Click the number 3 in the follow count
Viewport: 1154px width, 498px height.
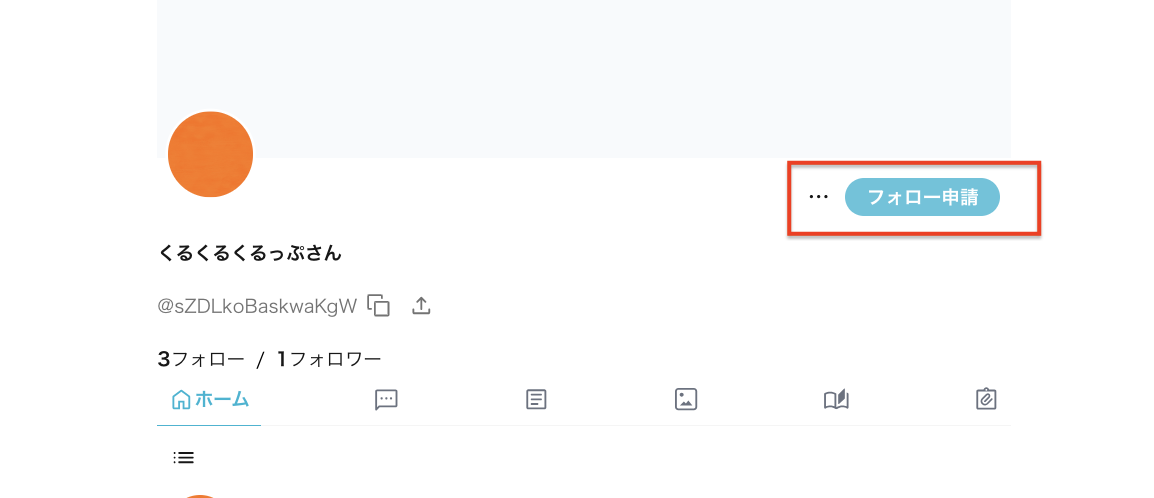pyautogui.click(x=163, y=360)
